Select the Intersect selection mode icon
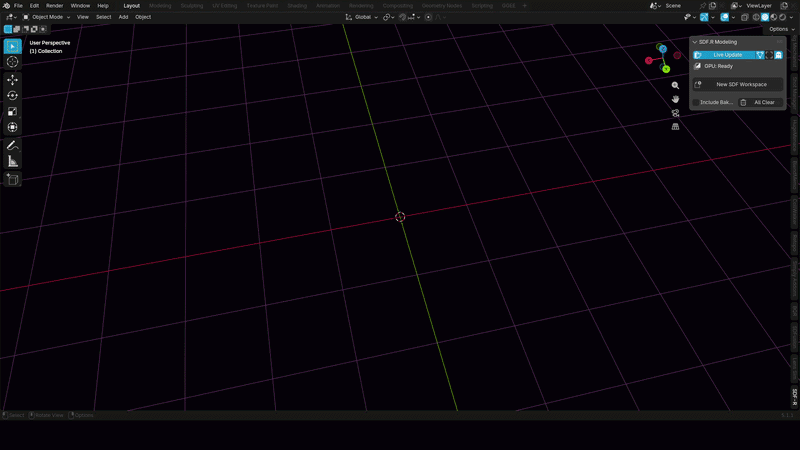 click(43, 29)
